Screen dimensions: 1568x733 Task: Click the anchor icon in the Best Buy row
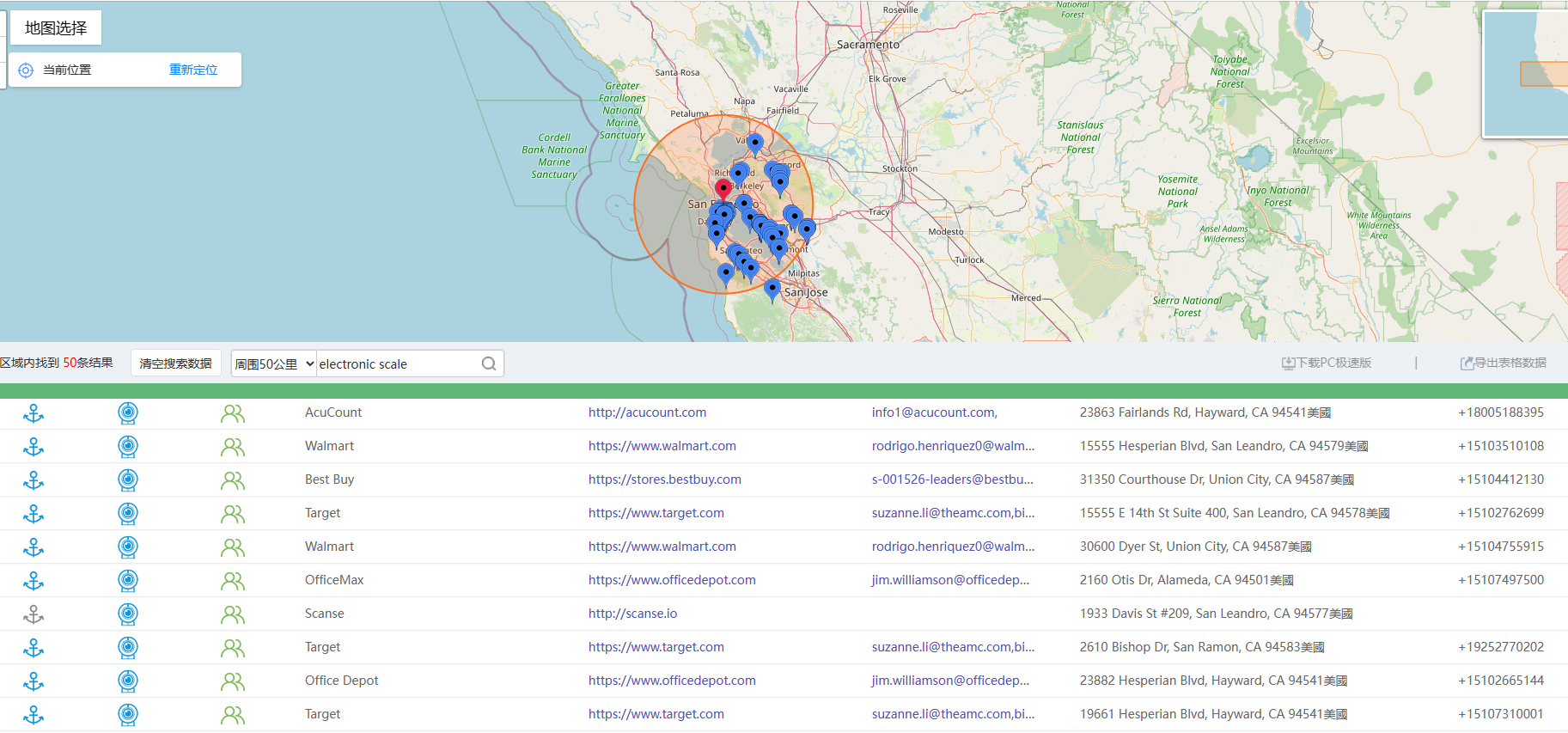click(34, 480)
